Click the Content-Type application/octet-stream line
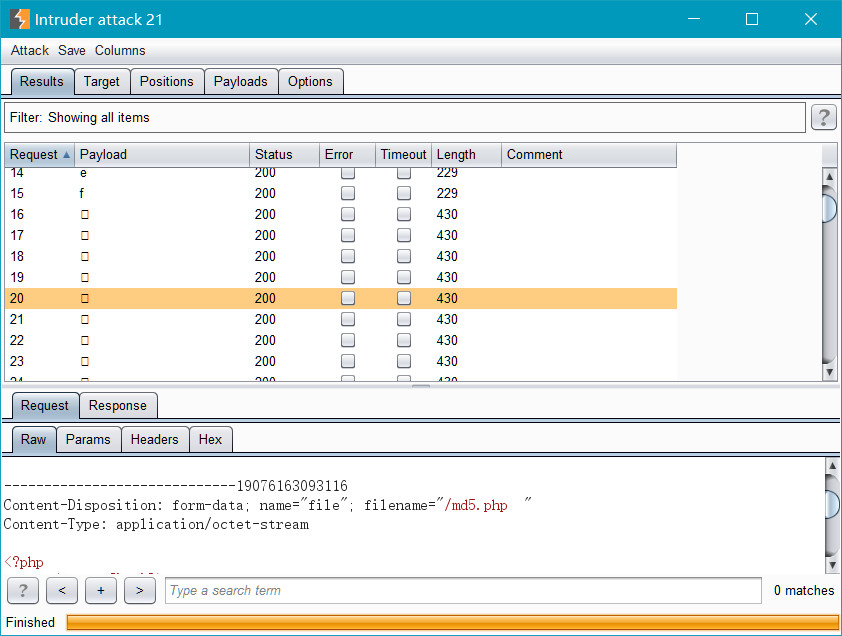The image size is (842, 636). (156, 524)
